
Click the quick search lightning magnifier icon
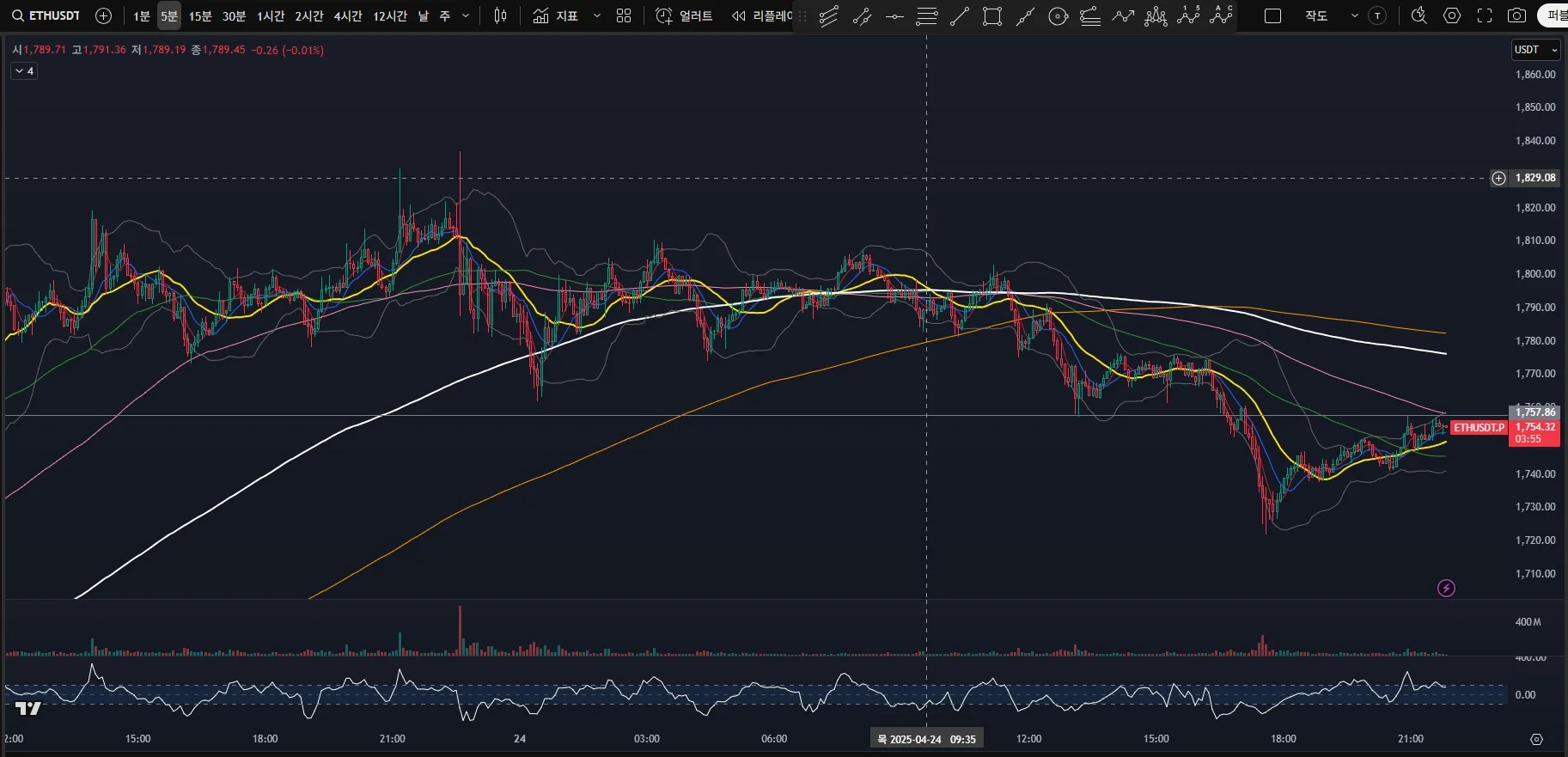click(1419, 15)
